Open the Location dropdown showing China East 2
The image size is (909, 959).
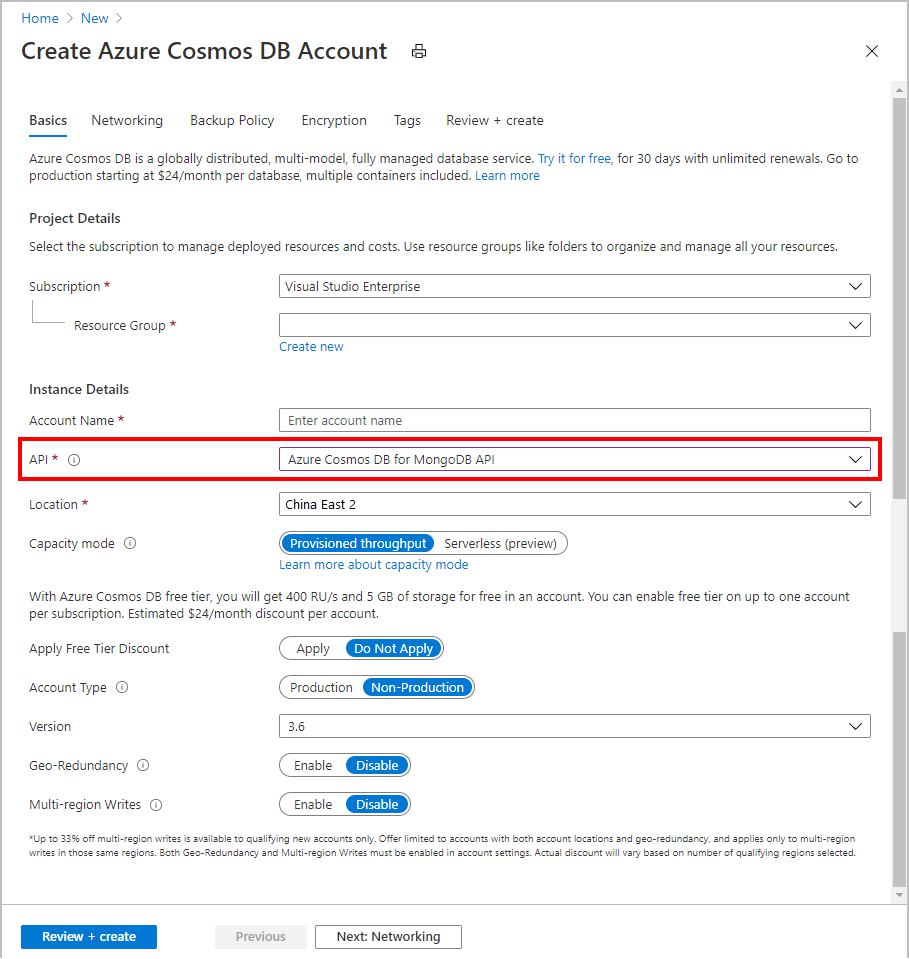(574, 505)
